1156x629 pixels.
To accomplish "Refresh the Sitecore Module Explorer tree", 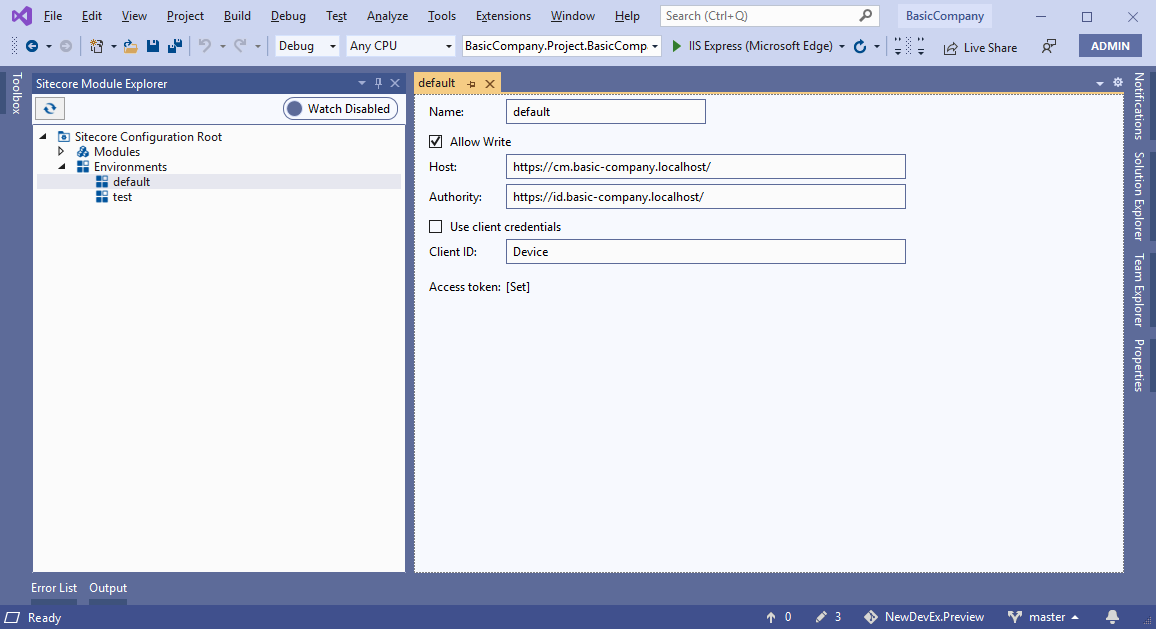I will tap(49, 108).
